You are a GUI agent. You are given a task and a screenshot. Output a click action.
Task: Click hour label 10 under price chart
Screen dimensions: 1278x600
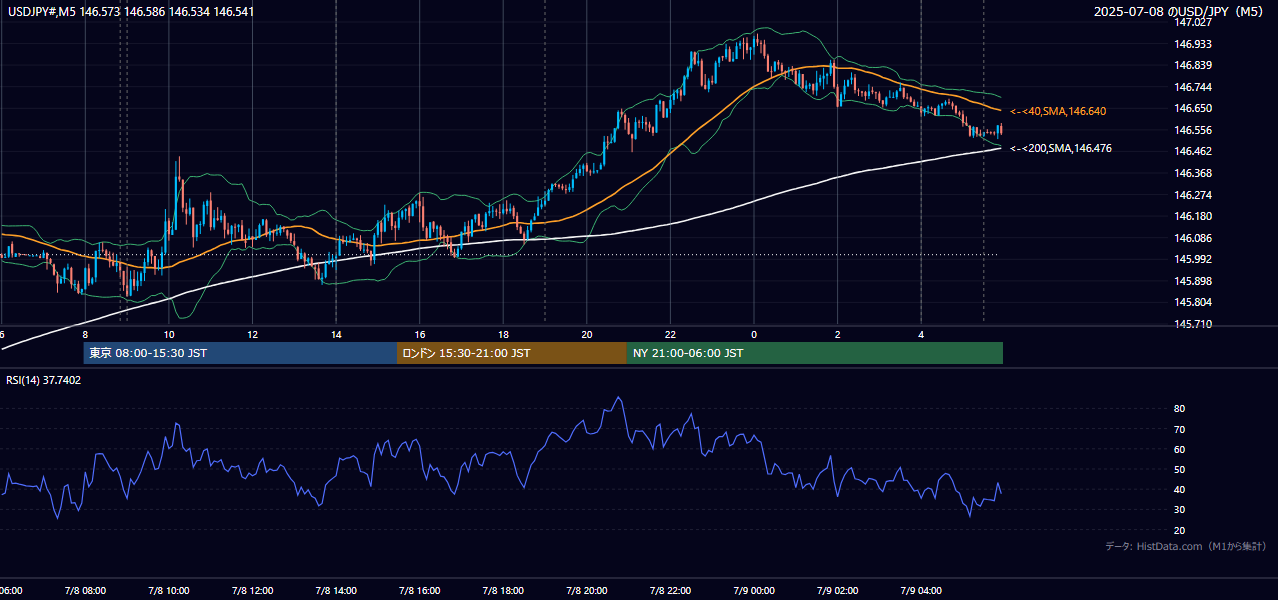pos(169,334)
